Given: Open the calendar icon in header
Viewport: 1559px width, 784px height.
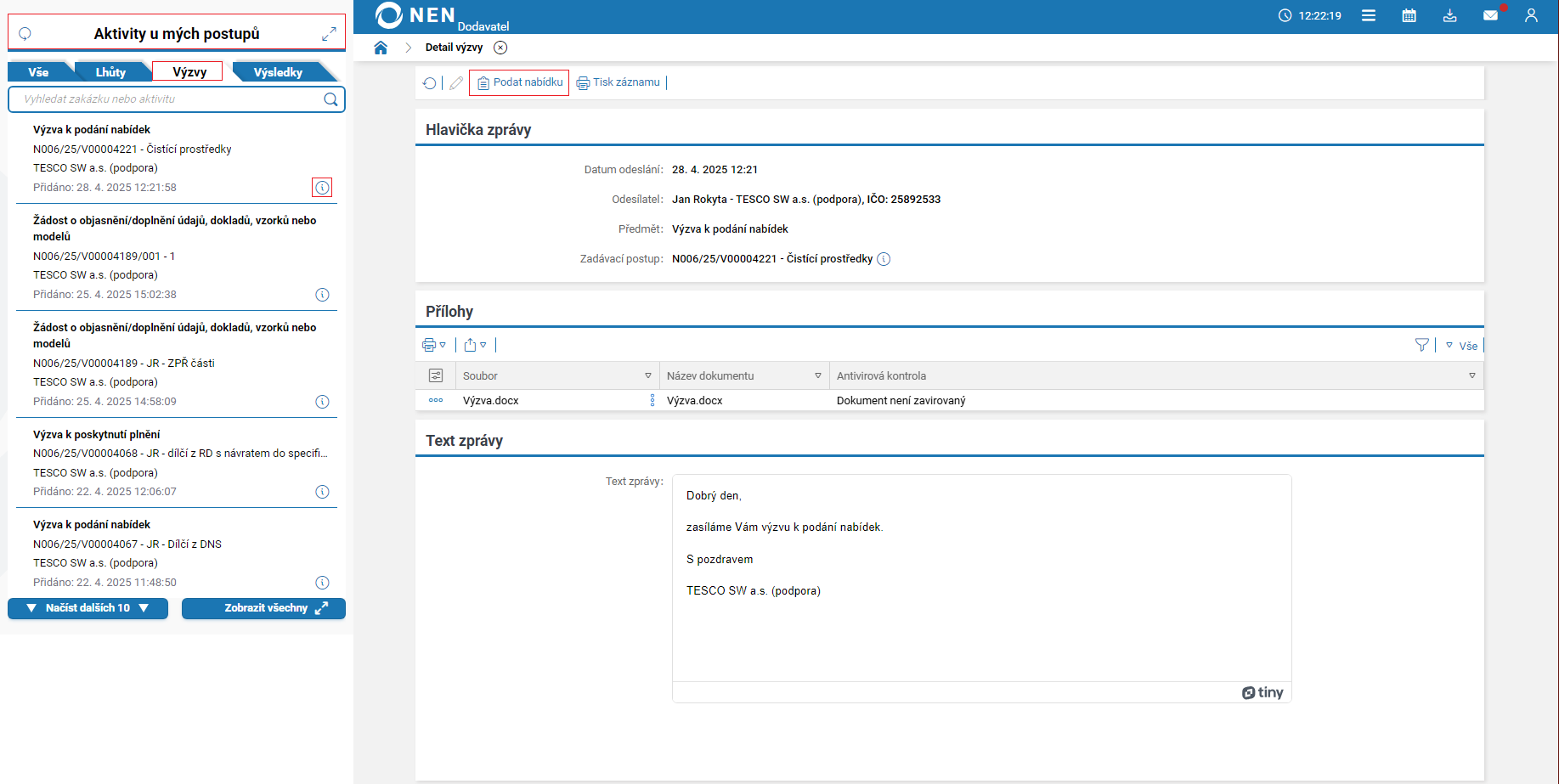Looking at the screenshot, I should [x=1409, y=15].
